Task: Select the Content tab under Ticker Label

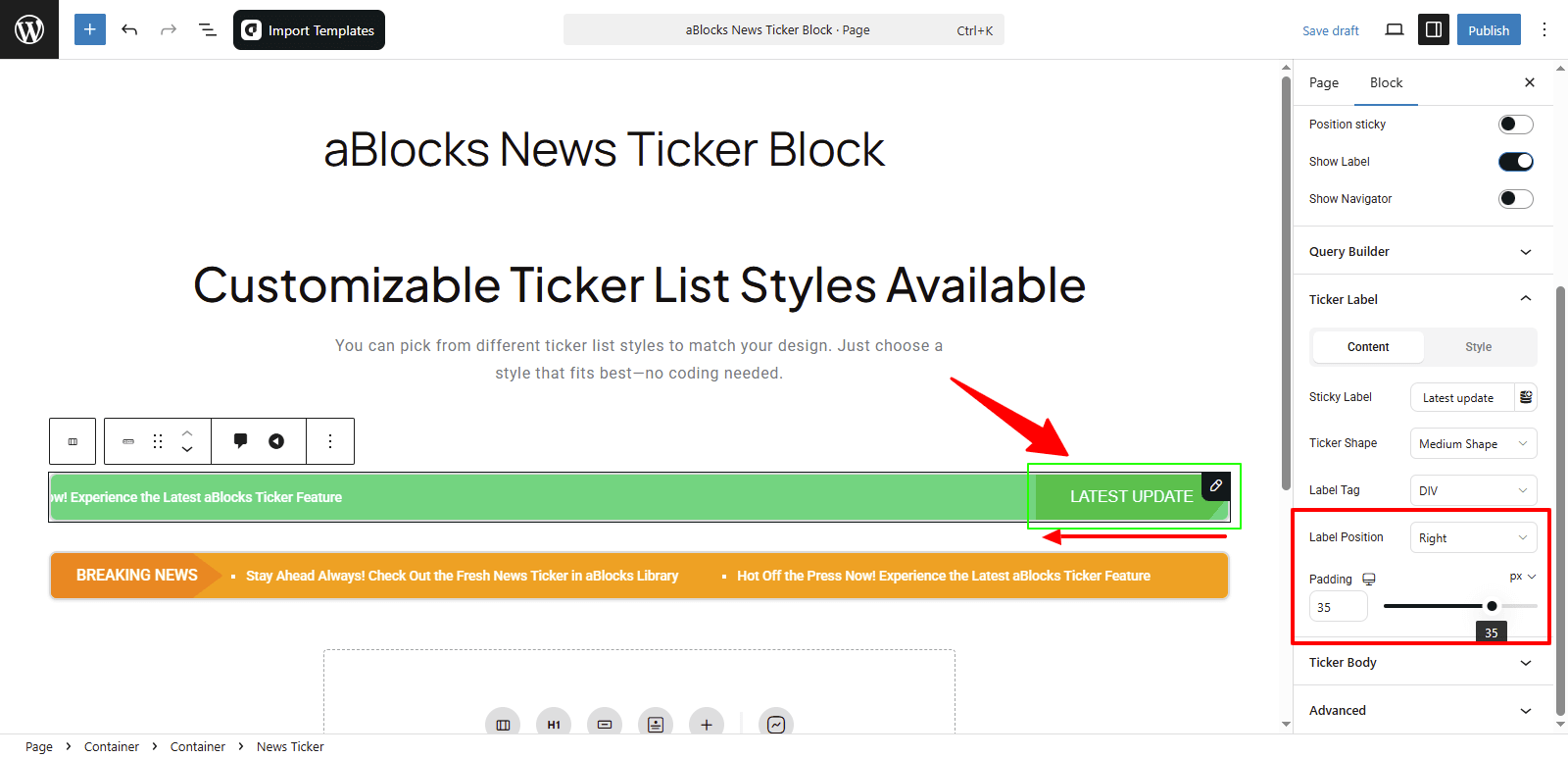Action: [x=1368, y=347]
